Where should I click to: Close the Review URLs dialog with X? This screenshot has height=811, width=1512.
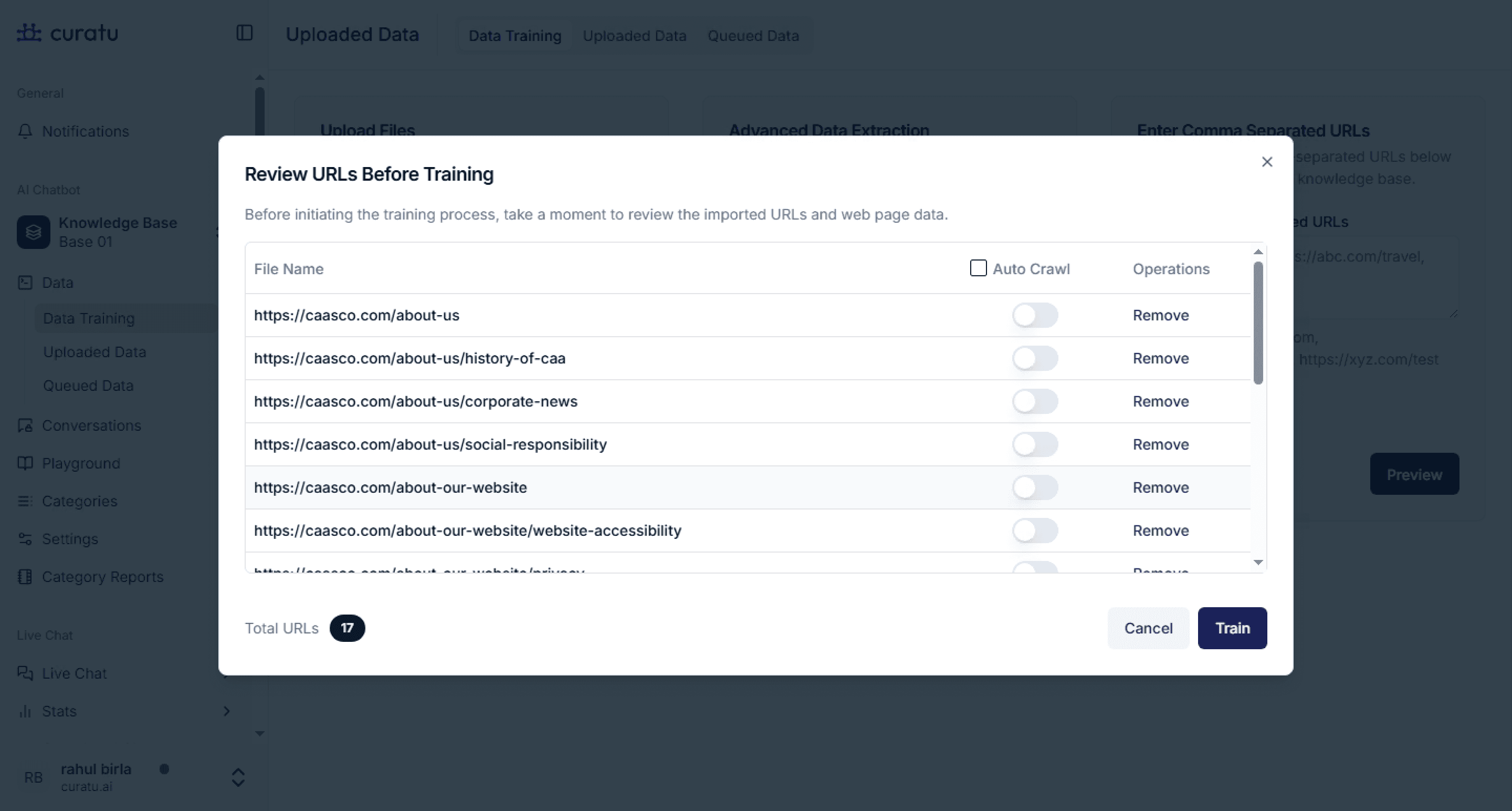1267,161
